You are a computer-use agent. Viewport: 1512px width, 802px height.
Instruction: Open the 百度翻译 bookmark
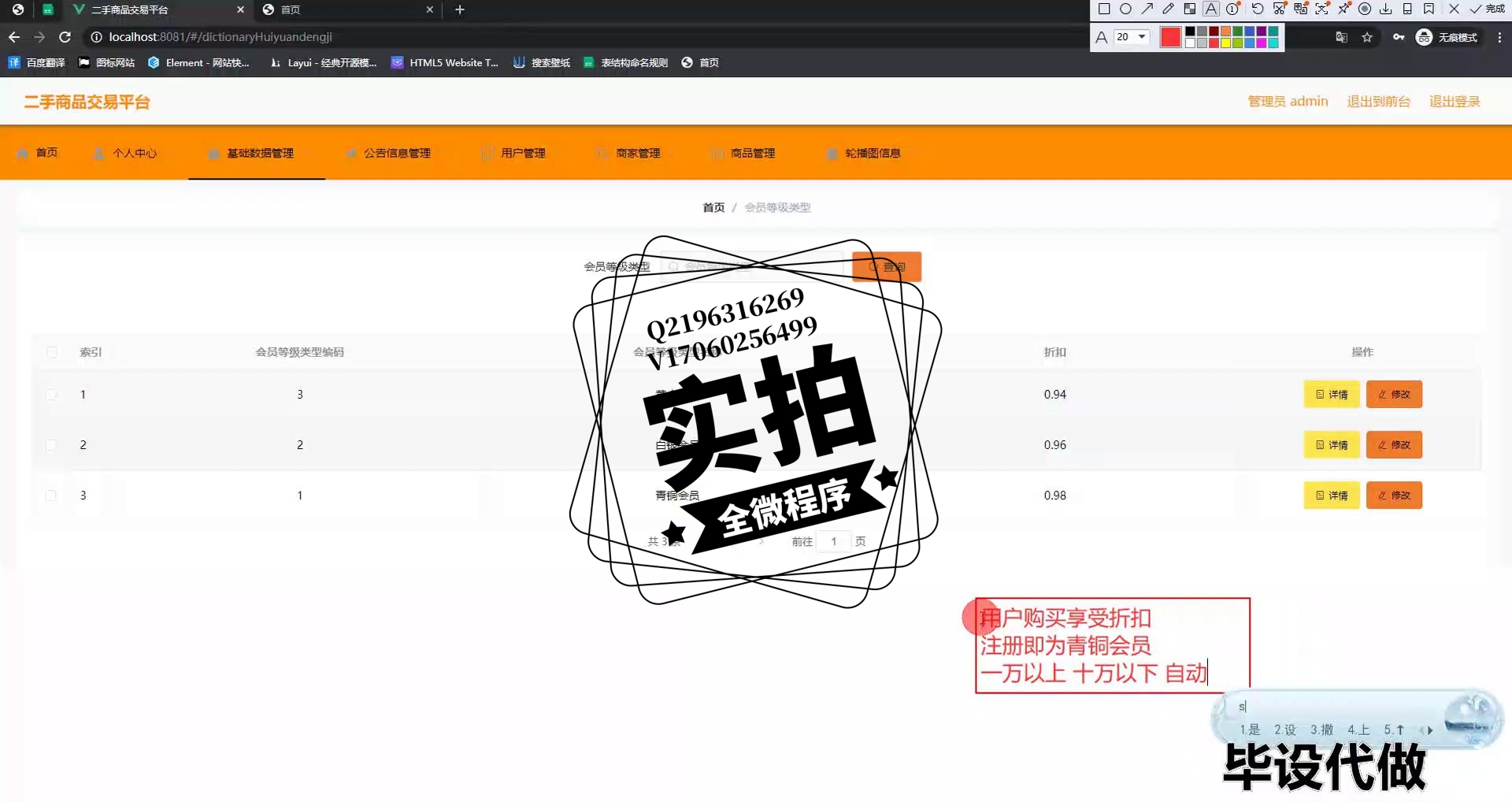[37, 62]
